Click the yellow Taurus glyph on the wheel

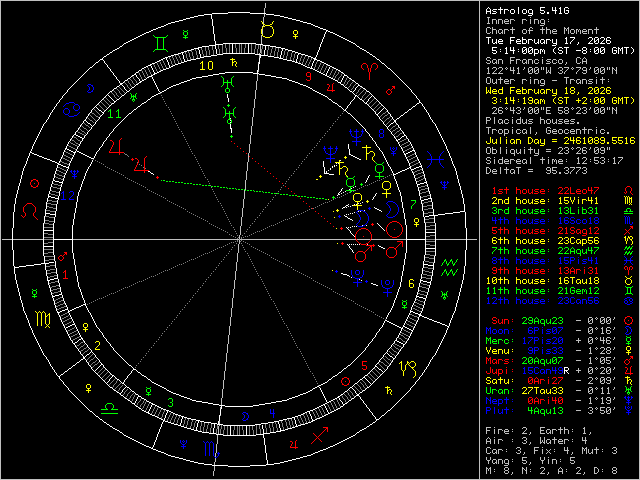pyautogui.click(x=267, y=30)
